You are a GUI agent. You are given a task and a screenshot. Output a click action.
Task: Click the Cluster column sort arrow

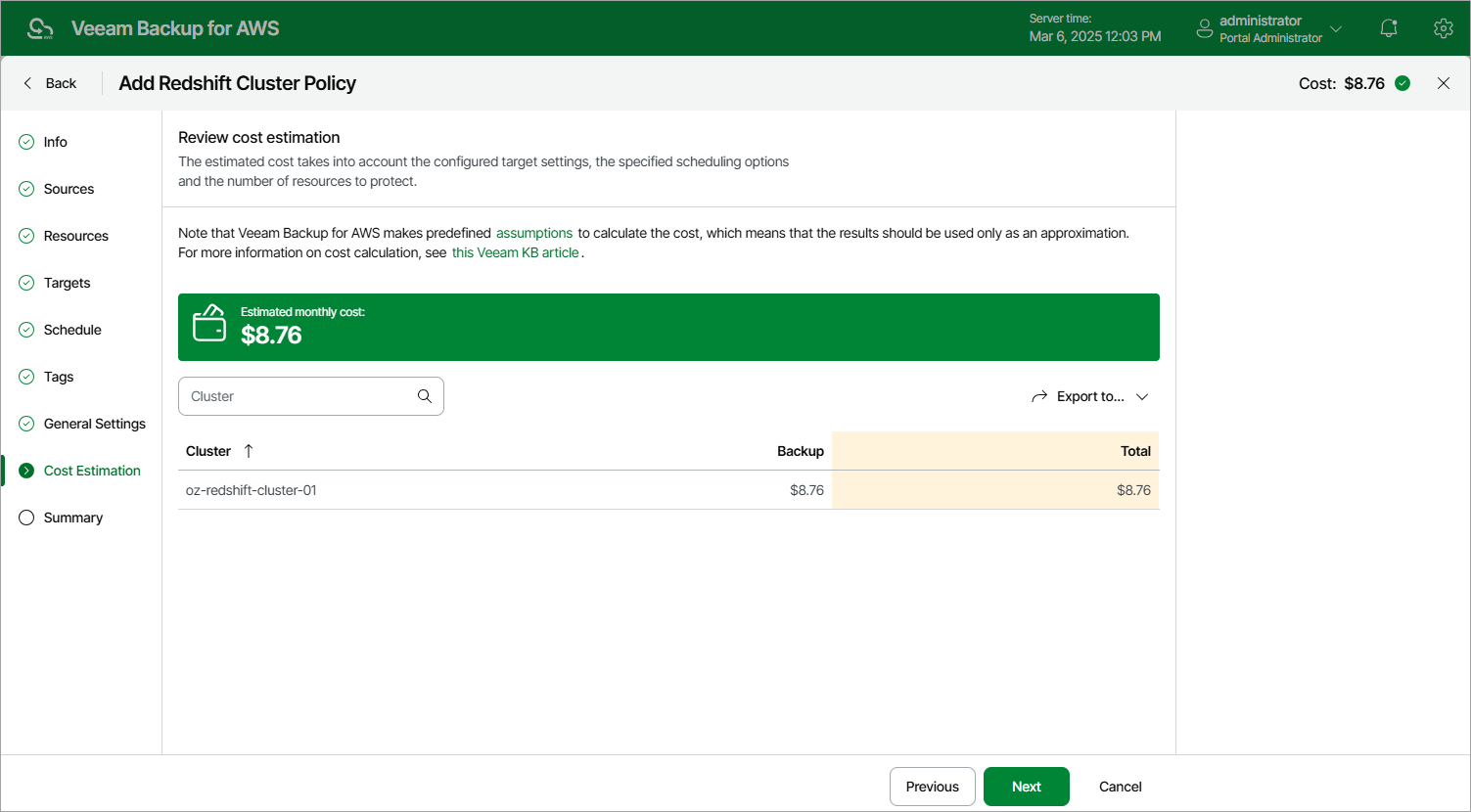[x=249, y=451]
